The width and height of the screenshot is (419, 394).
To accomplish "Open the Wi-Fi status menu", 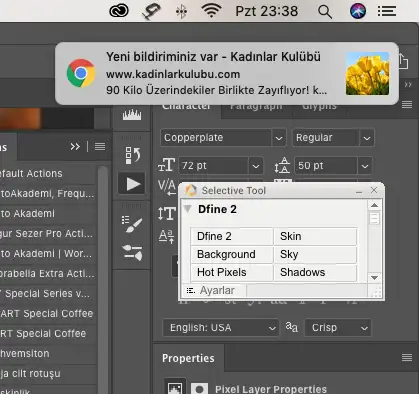I will [211, 11].
